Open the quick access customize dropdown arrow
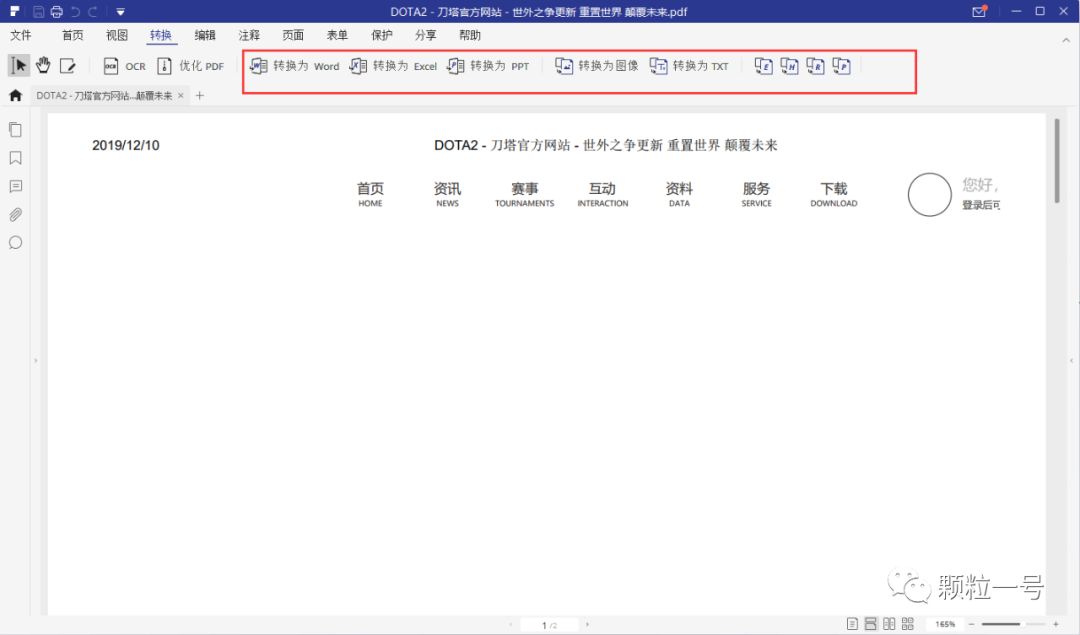The height and width of the screenshot is (635, 1080). pyautogui.click(x=119, y=10)
